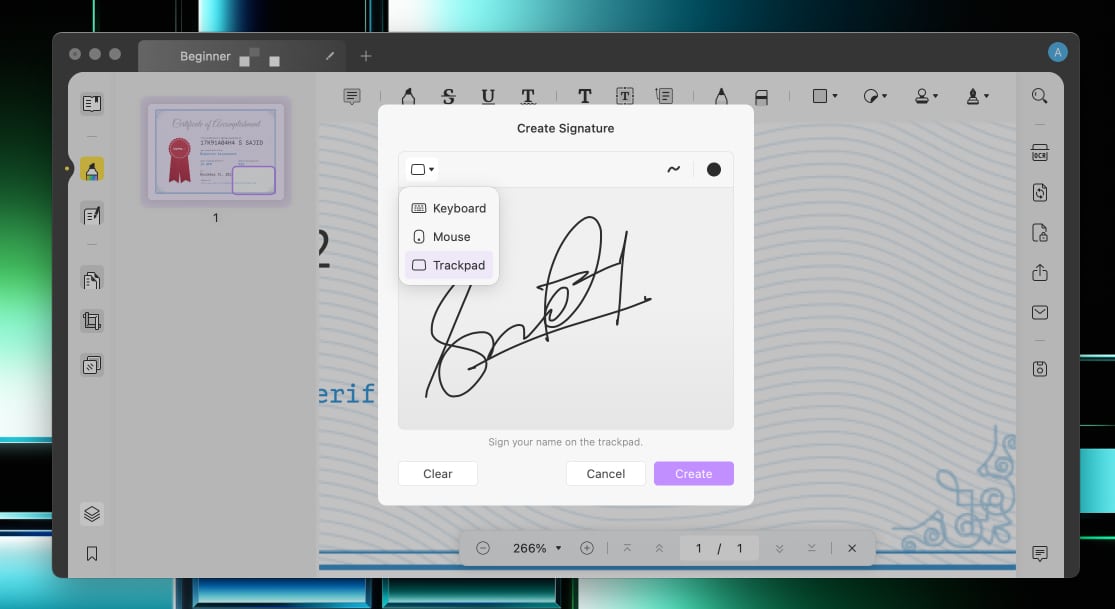The image size is (1115, 609).
Task: Open the stroke thickness selector
Action: (x=673, y=169)
